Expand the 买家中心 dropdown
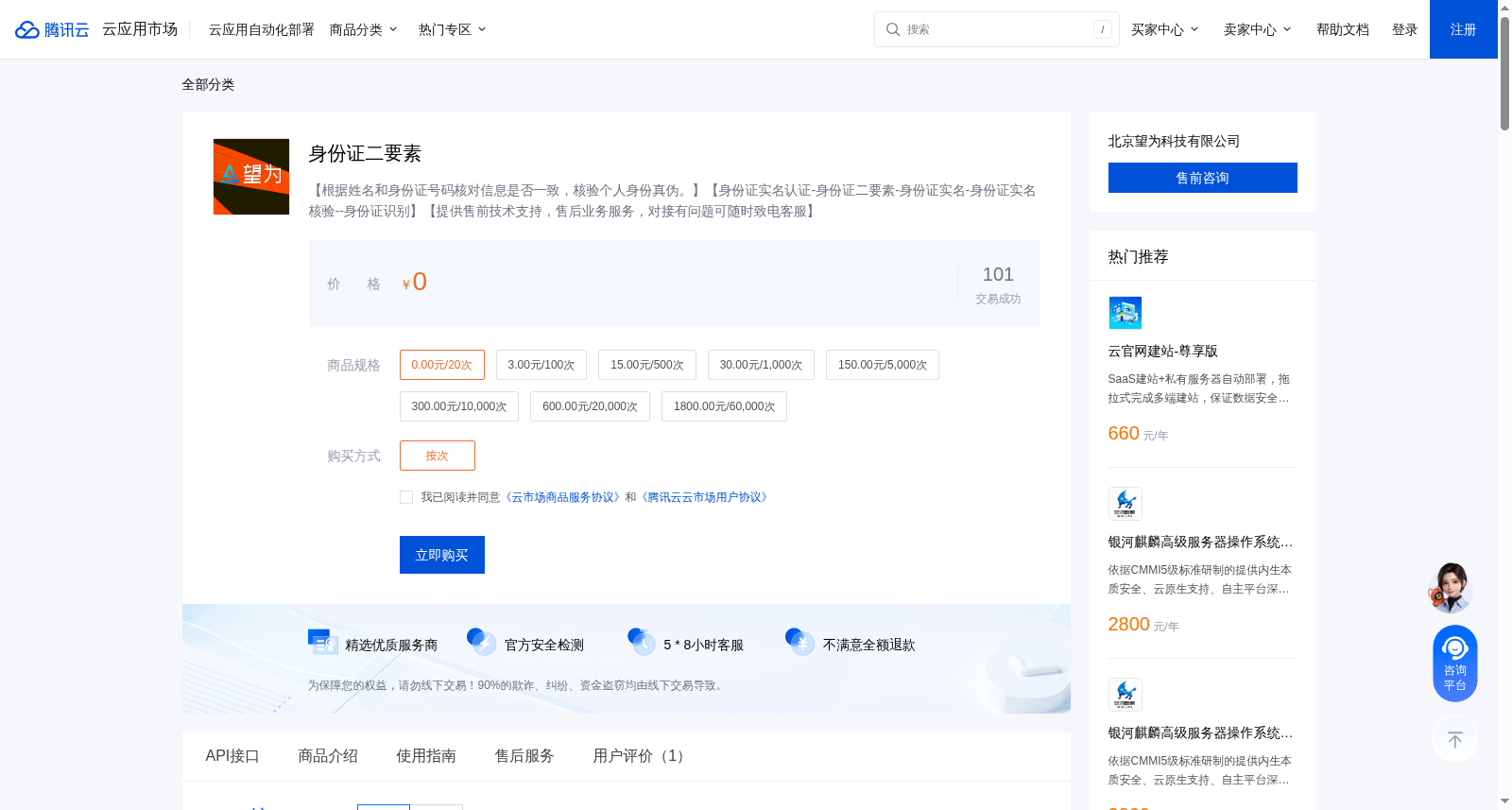Viewport: 1512px width, 810px height. click(x=1165, y=29)
